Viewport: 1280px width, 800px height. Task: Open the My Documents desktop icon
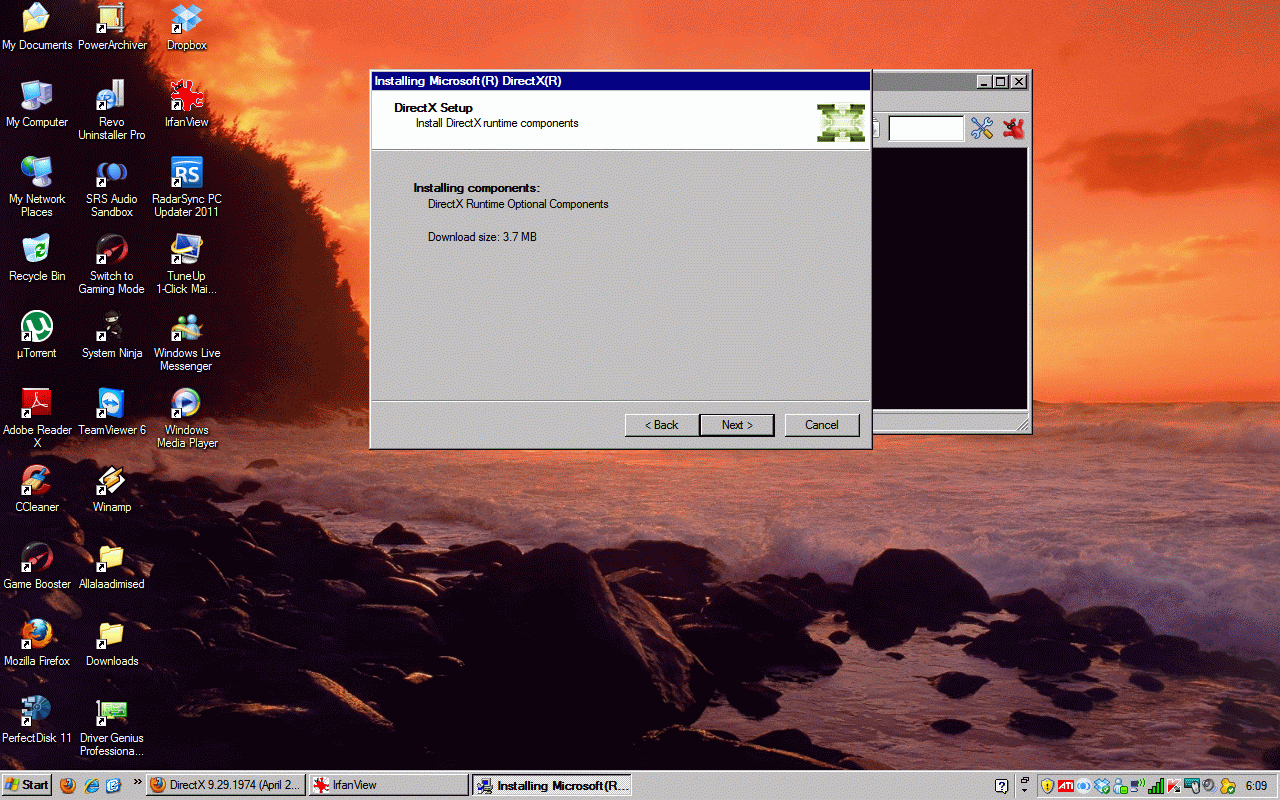(37, 27)
